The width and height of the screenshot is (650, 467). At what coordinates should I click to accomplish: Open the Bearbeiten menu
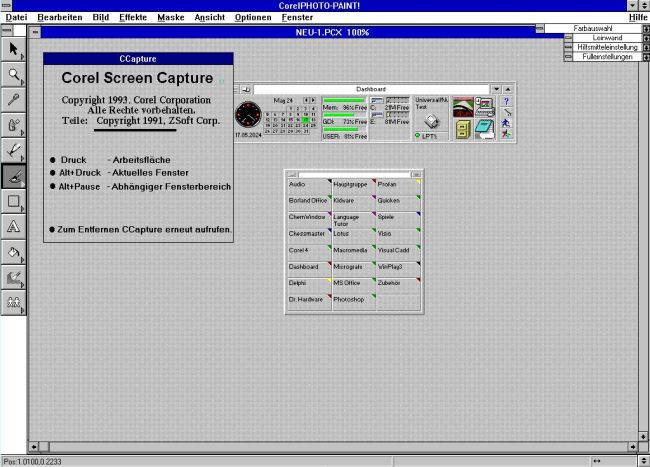(60, 17)
